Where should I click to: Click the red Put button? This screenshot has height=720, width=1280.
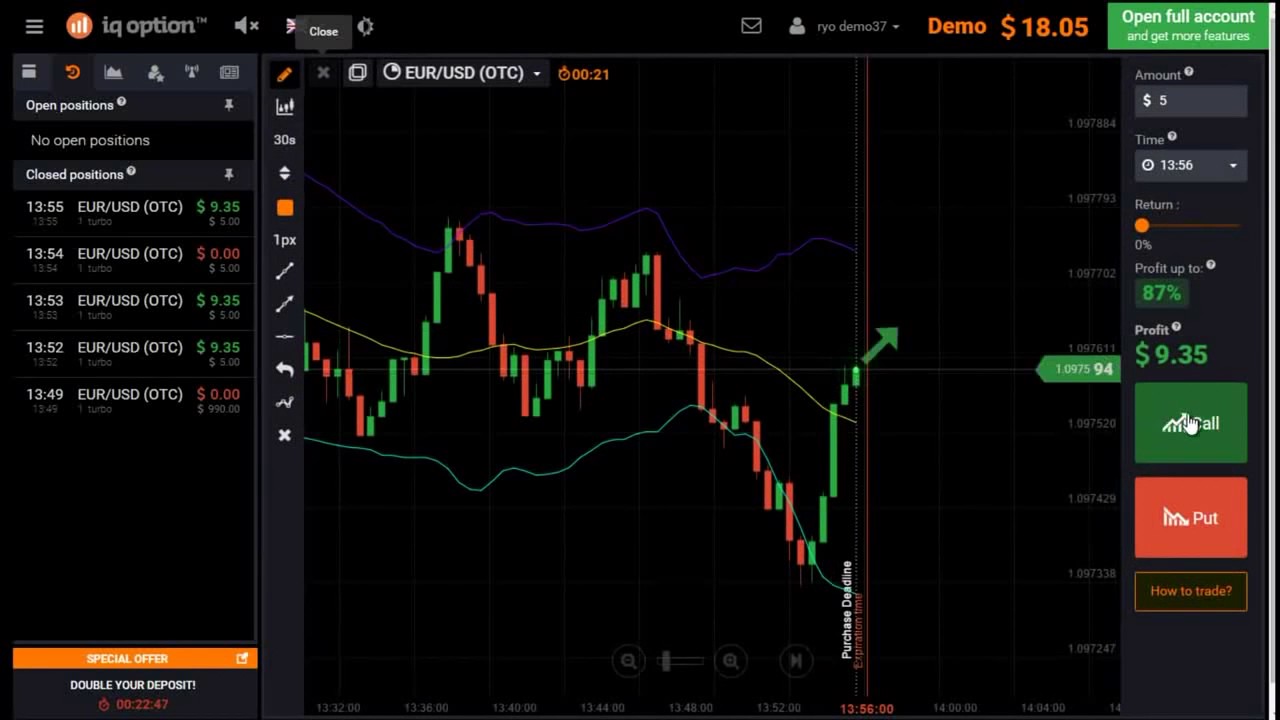tap(1191, 517)
